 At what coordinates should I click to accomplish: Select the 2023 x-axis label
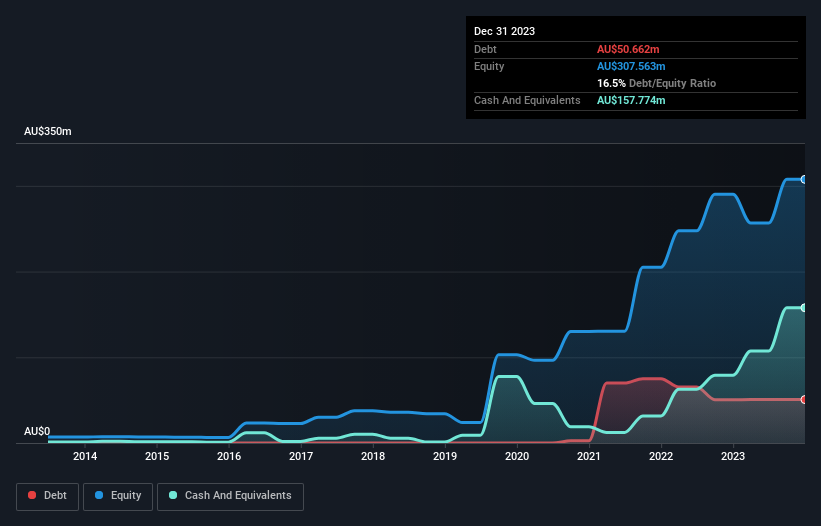[x=733, y=456]
